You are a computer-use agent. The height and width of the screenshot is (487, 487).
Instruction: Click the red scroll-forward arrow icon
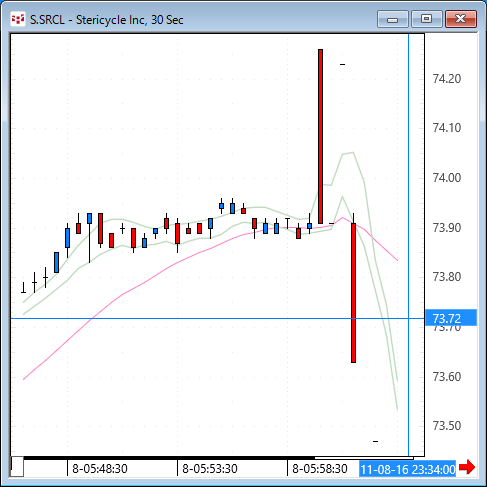coord(467,467)
